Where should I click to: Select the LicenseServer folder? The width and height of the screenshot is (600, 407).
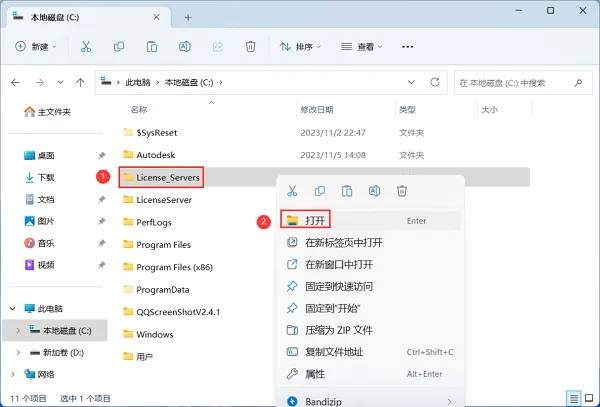tap(158, 200)
